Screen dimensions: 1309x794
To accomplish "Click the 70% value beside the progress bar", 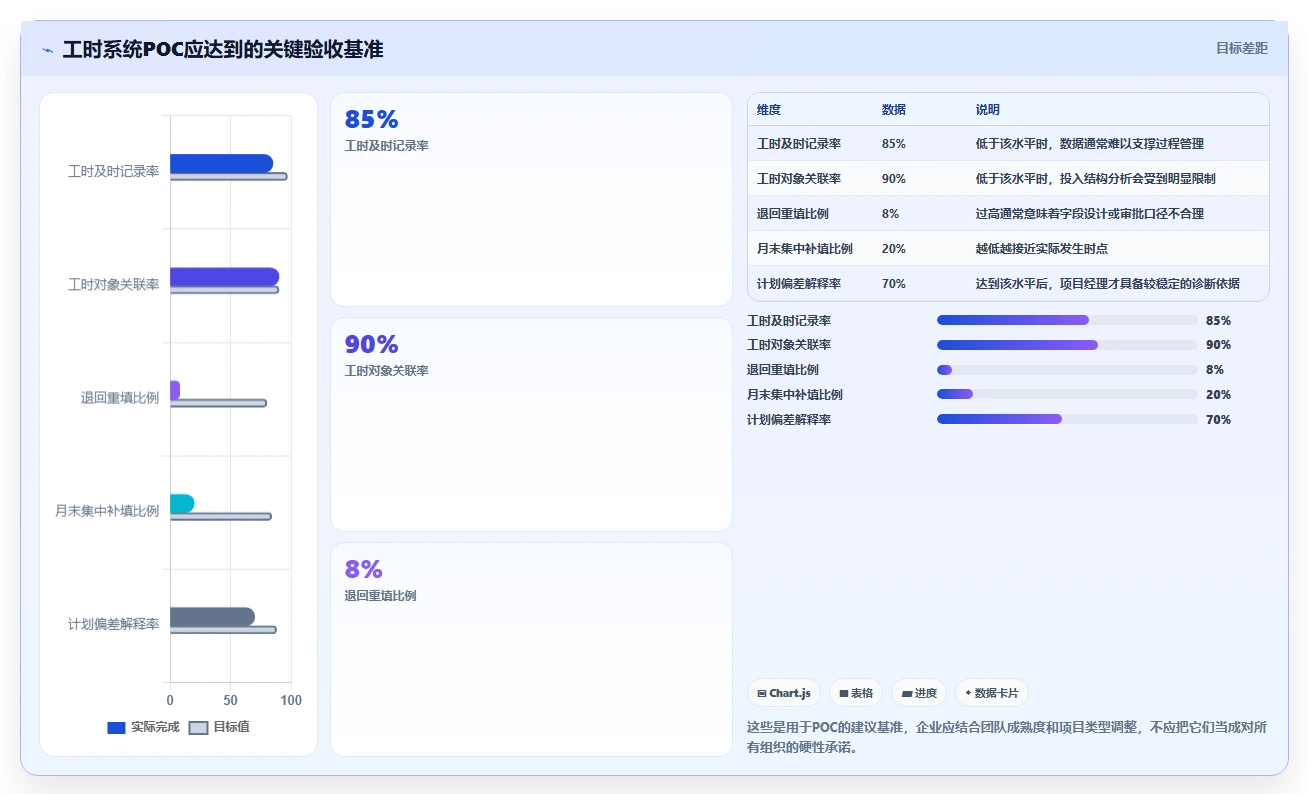I will pyautogui.click(x=1218, y=420).
